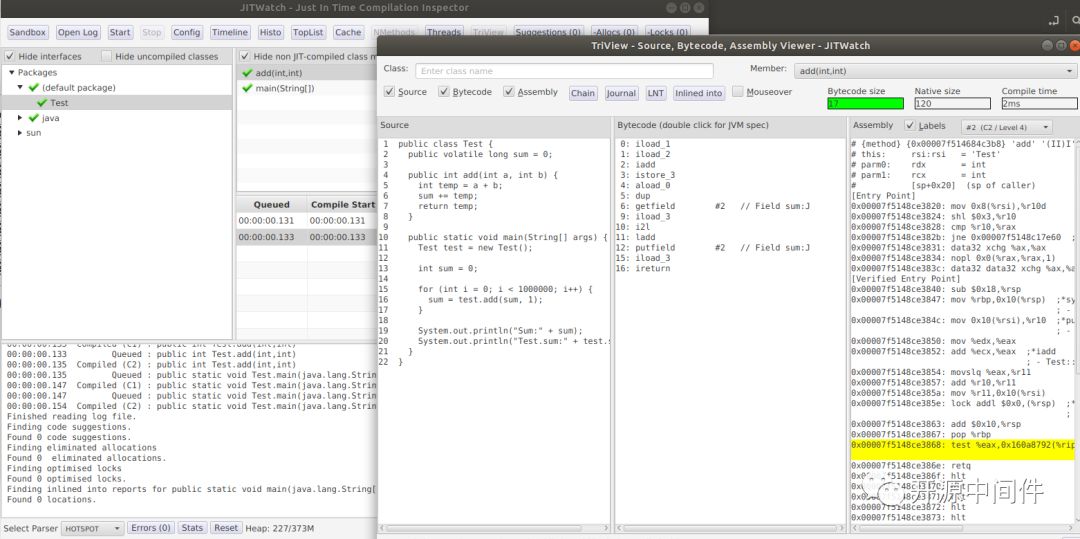Click the 'lock addl $0x0,(%rsp)' assembly line
The height and width of the screenshot is (539, 1080).
(963, 403)
